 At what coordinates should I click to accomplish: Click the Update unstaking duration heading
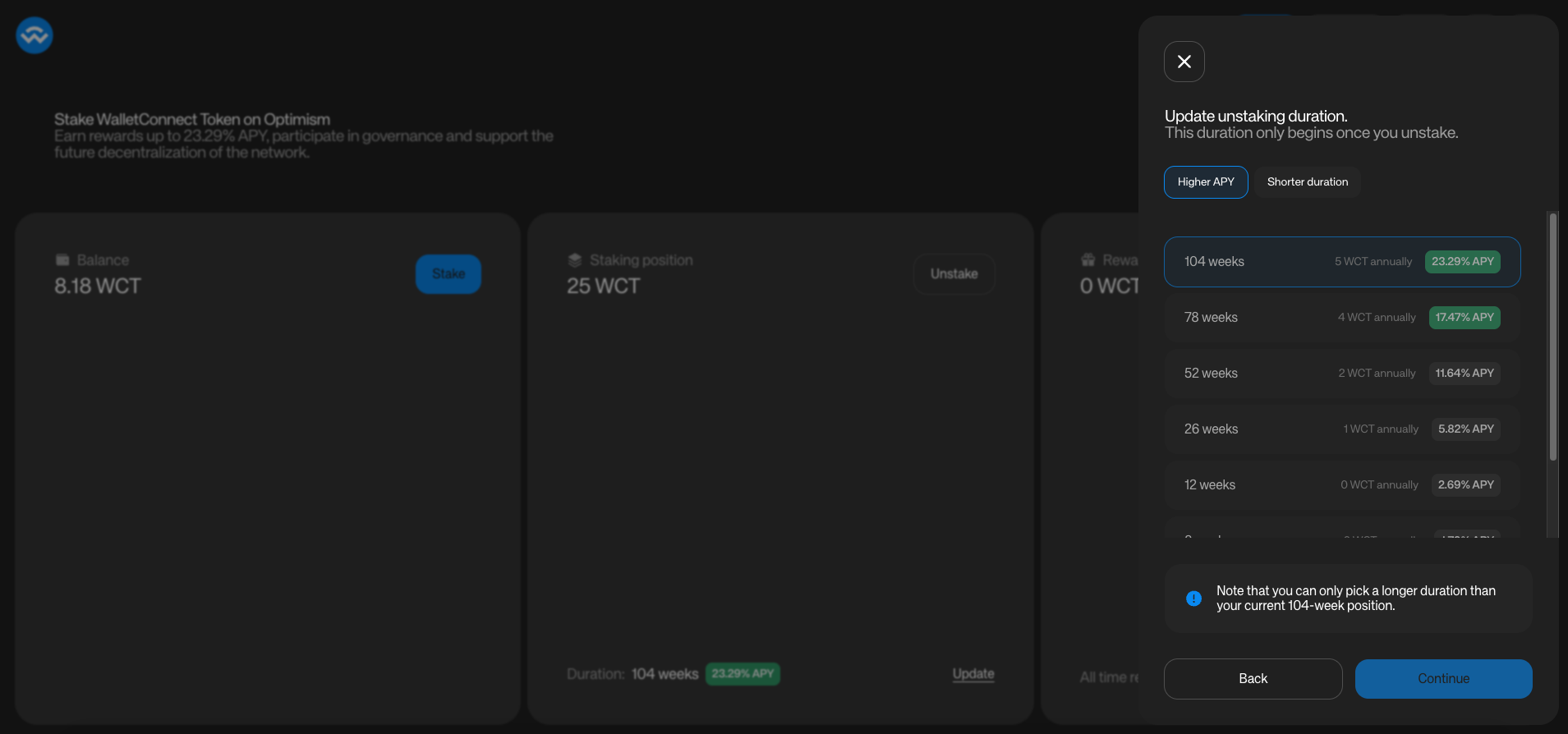tap(1256, 117)
